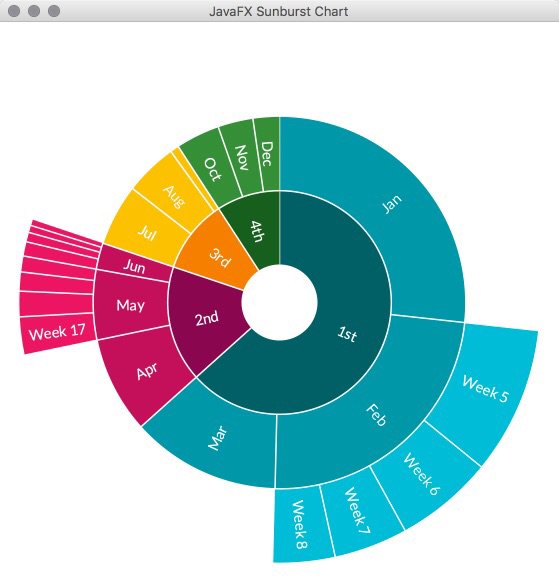The height and width of the screenshot is (583, 559).
Task: Select the Mar month segment
Action: coord(218,437)
